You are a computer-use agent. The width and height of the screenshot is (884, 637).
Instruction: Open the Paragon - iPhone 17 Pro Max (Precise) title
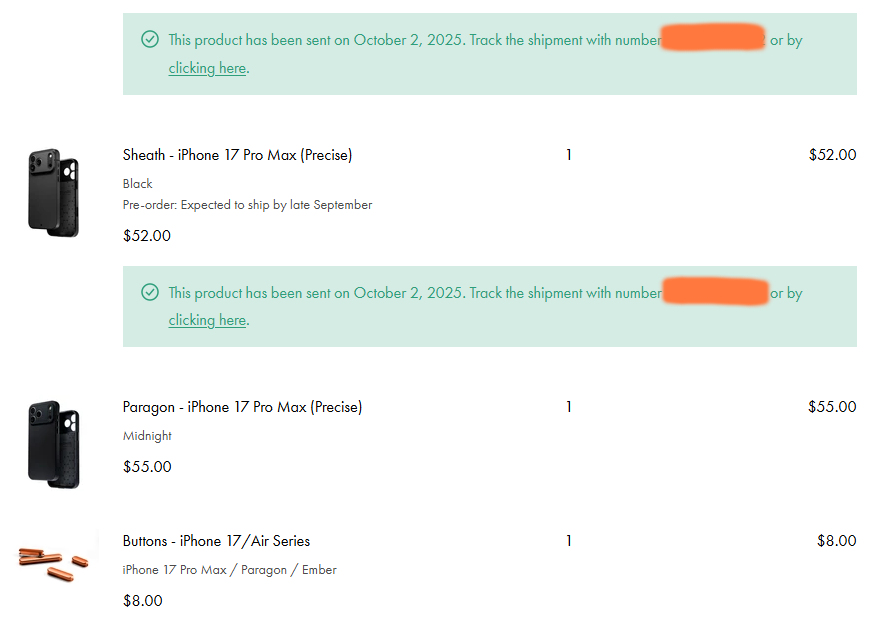(242, 407)
